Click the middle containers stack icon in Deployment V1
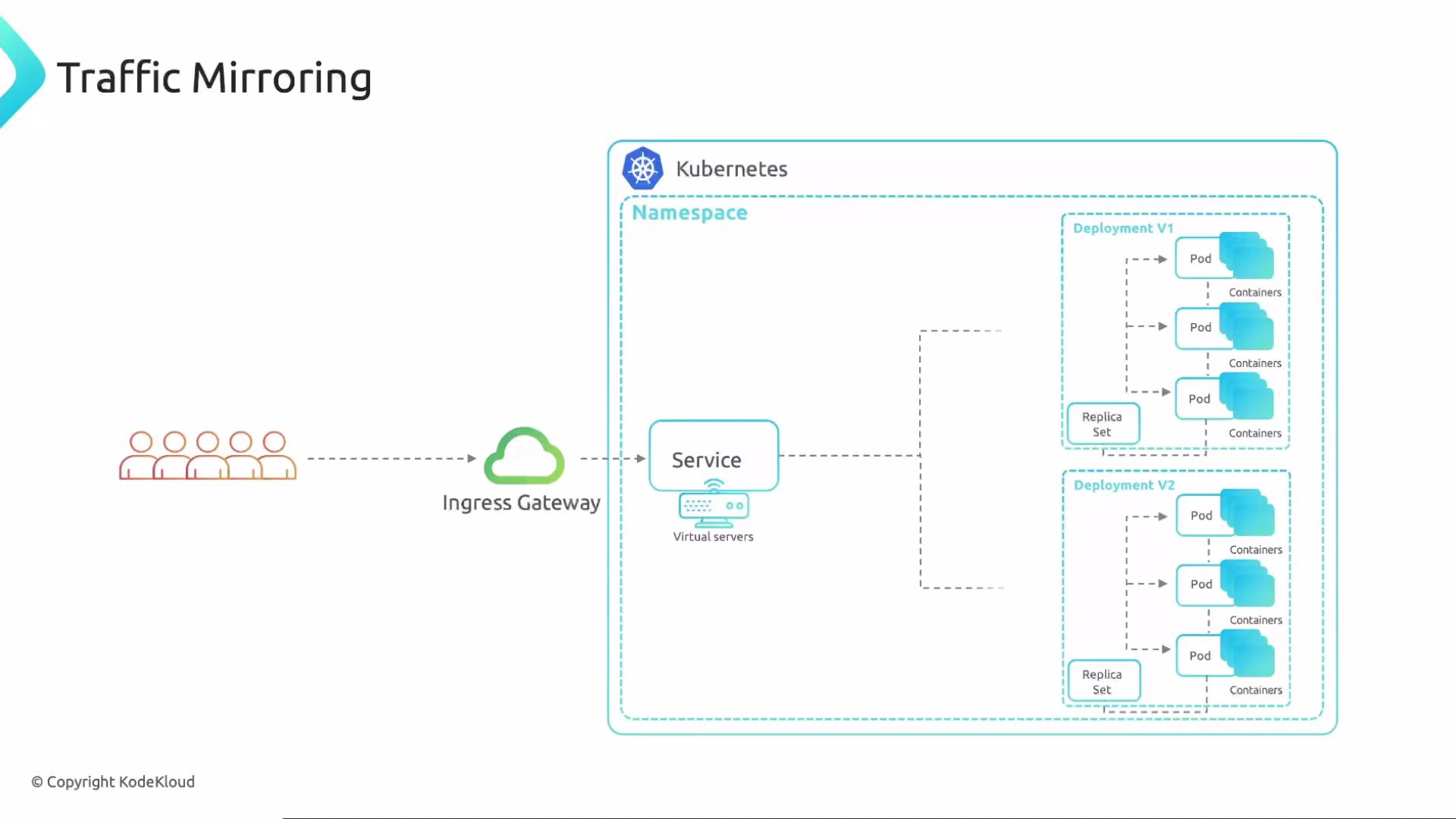1456x819 pixels. tap(1247, 327)
